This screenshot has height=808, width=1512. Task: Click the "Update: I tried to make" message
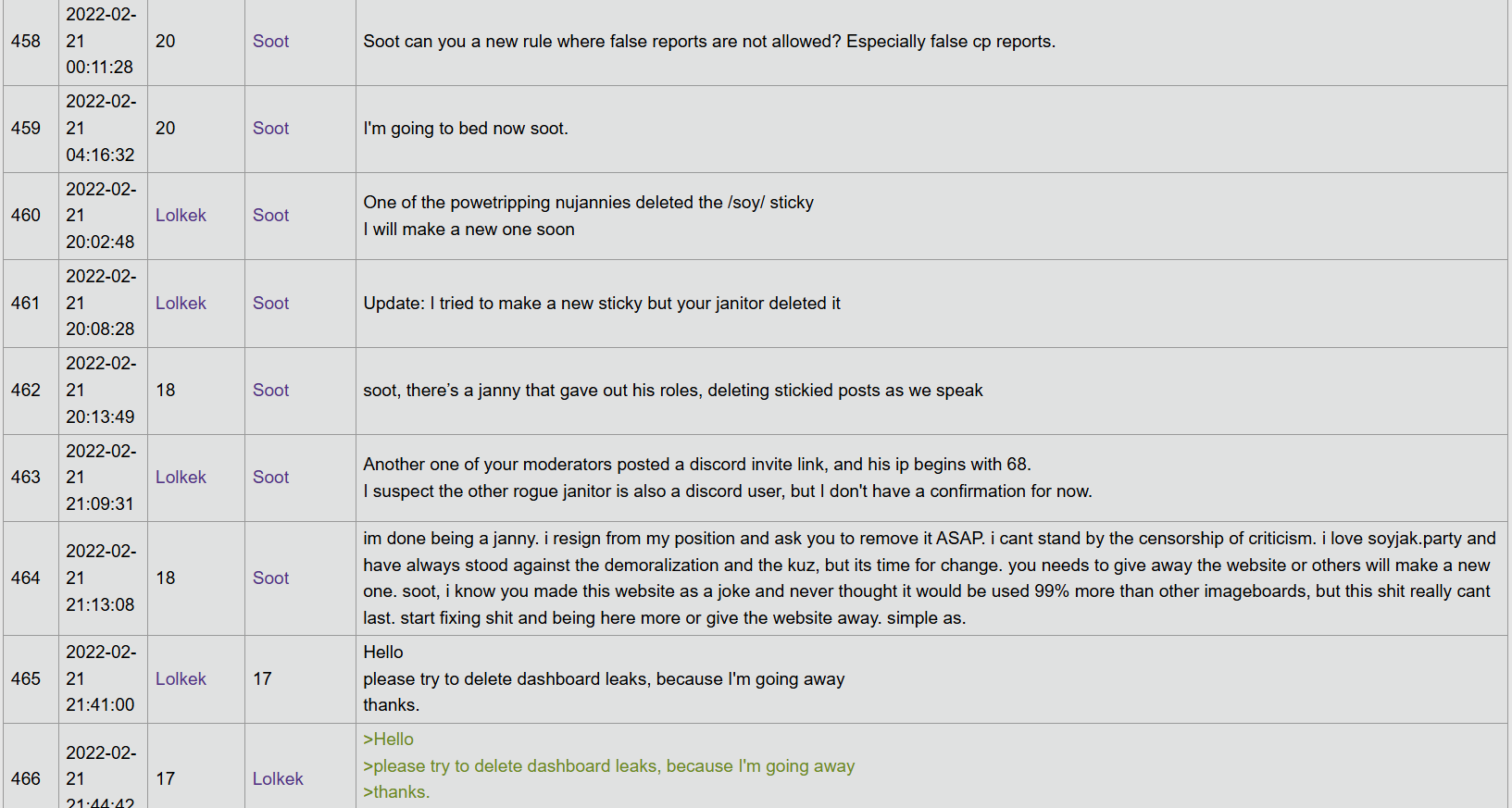click(x=602, y=304)
